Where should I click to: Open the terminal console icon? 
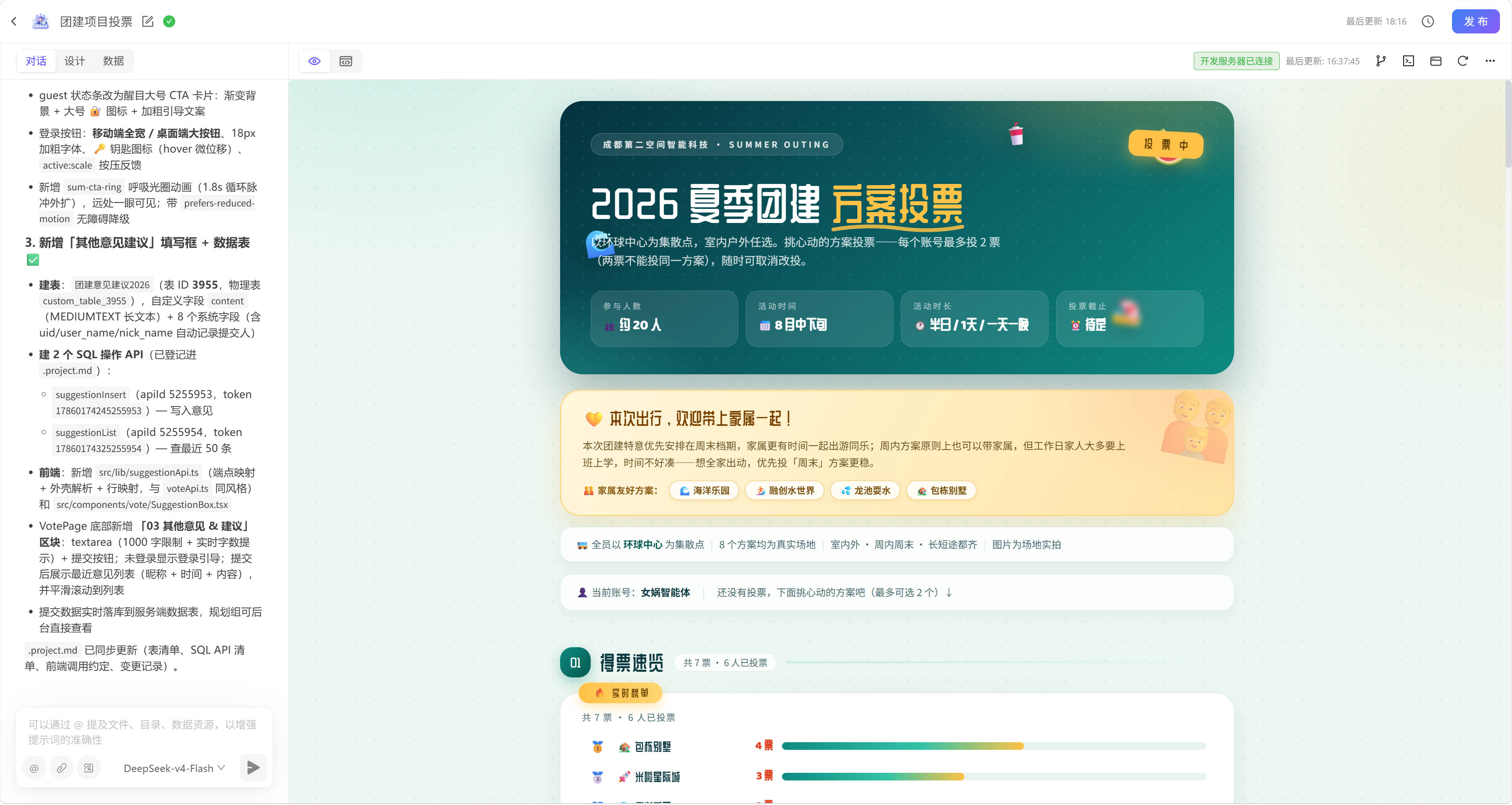[1408, 61]
